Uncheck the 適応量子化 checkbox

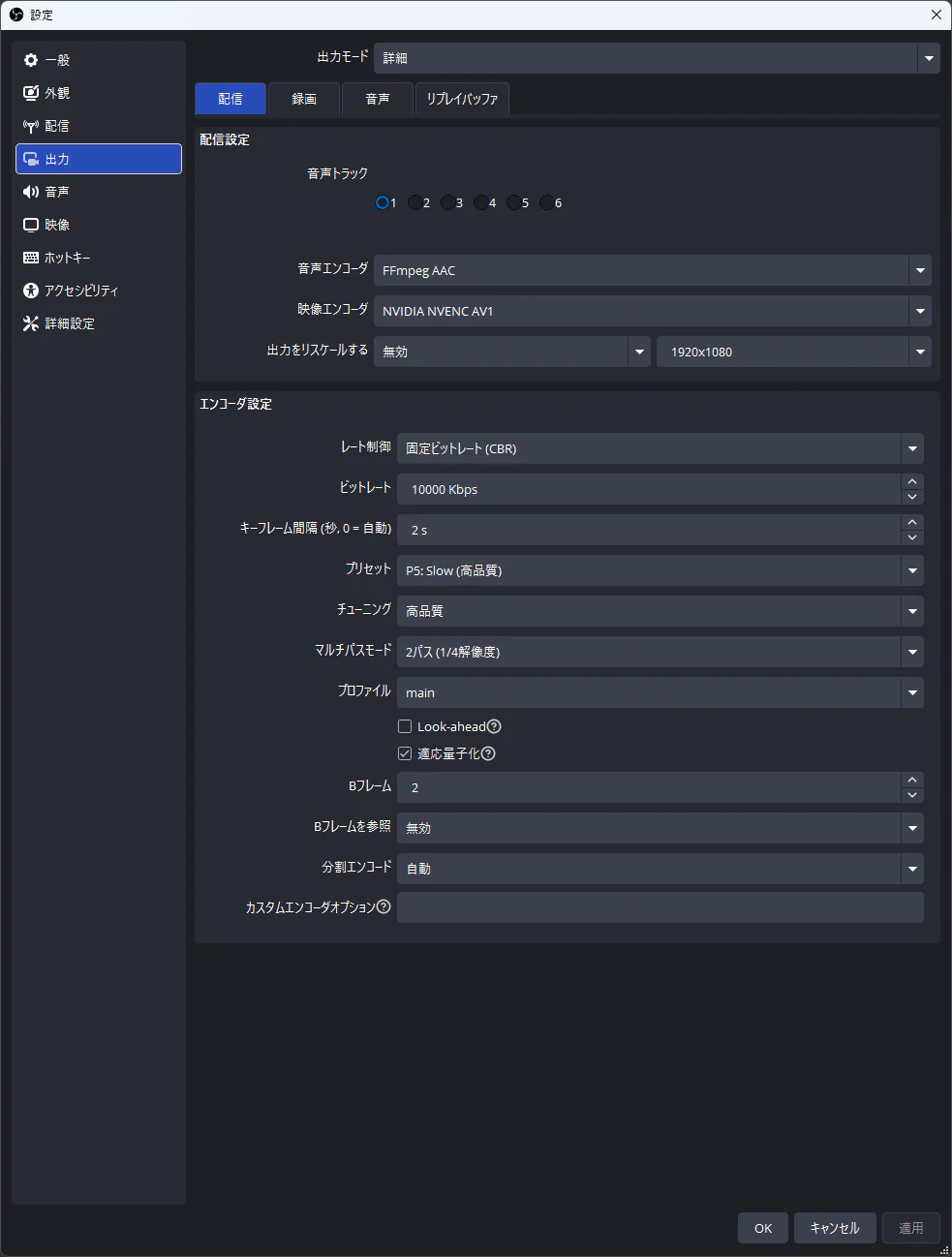click(405, 753)
